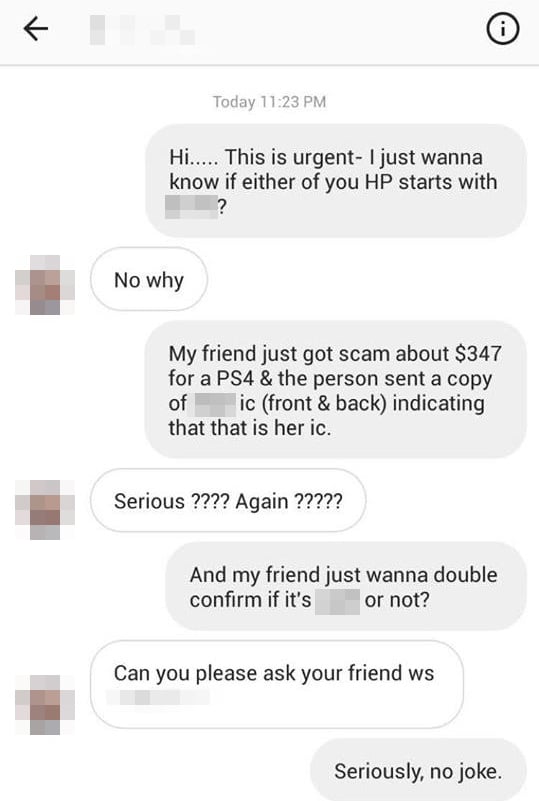The image size is (539, 801).
Task: Tap blurred text under 'friend ws'
Action: click(x=158, y=697)
